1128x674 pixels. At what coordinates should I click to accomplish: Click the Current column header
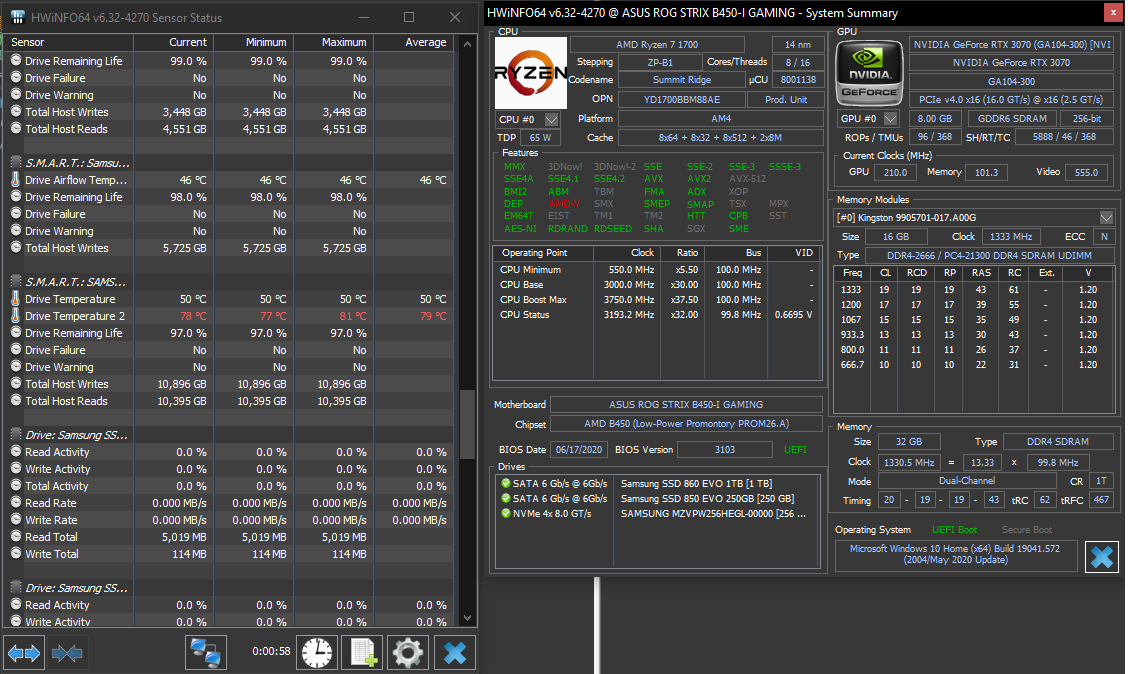(173, 42)
